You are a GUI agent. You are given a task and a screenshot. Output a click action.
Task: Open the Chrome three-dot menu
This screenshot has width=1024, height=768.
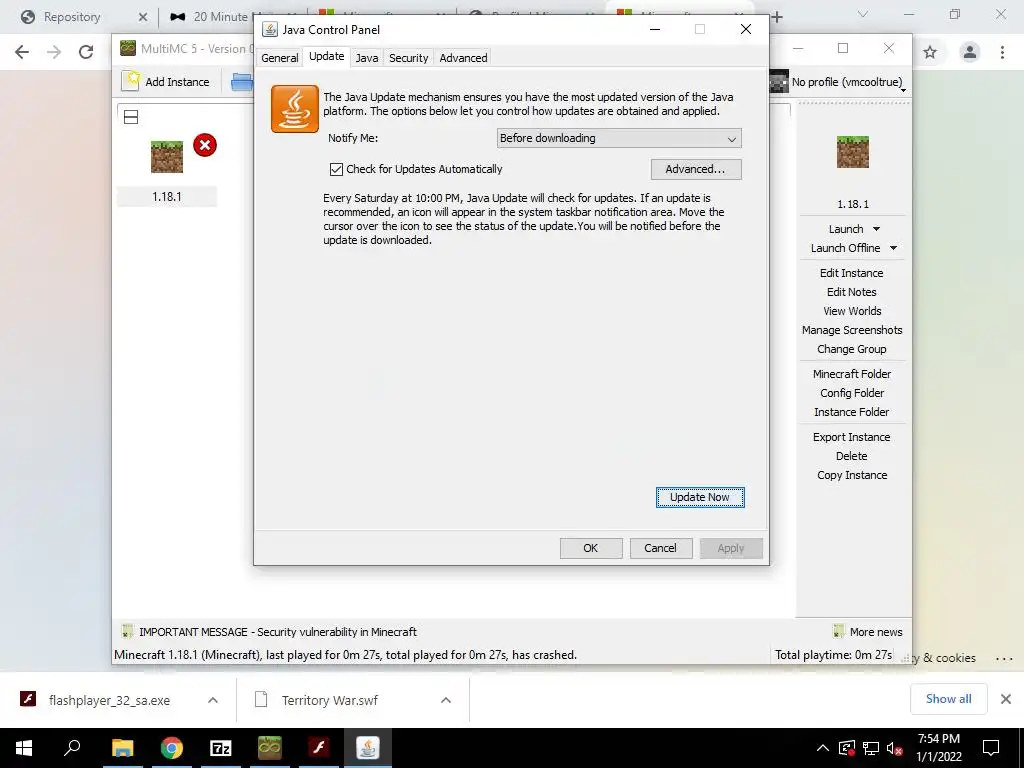(x=1002, y=52)
